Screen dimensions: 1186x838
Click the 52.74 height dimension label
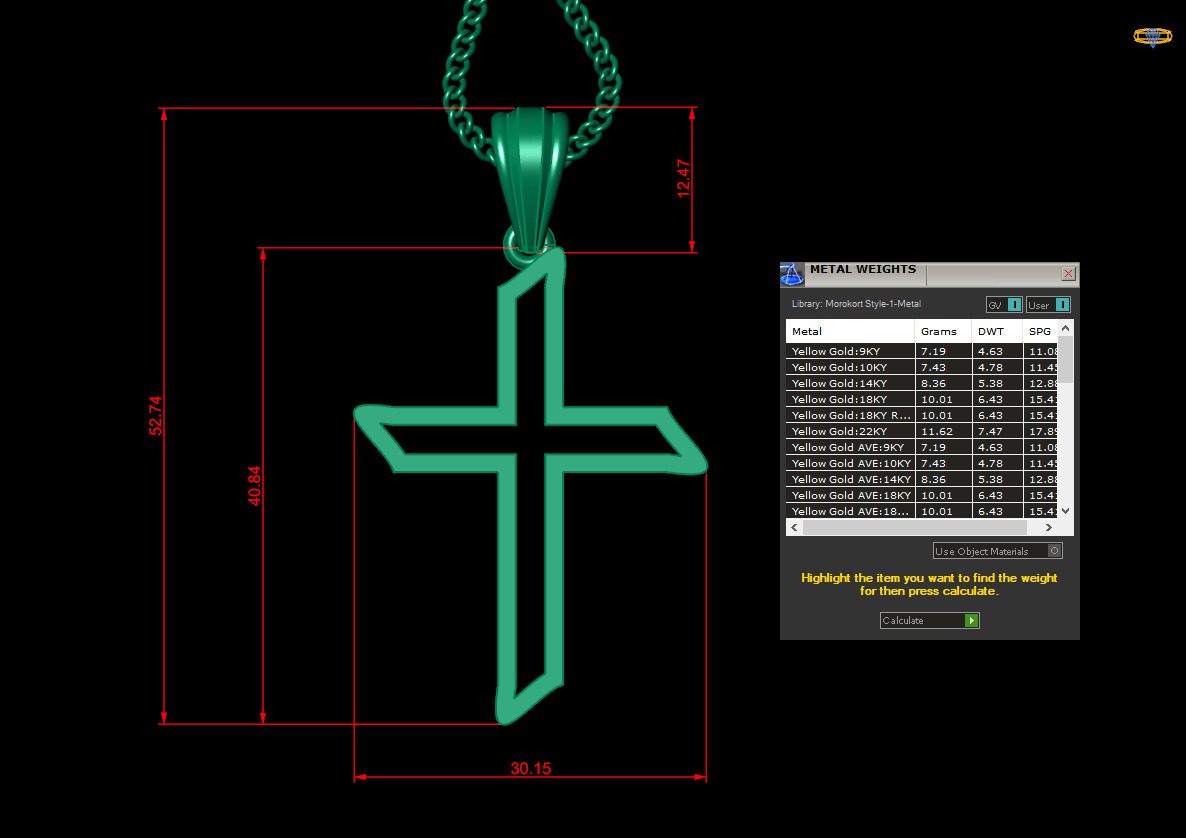point(155,416)
